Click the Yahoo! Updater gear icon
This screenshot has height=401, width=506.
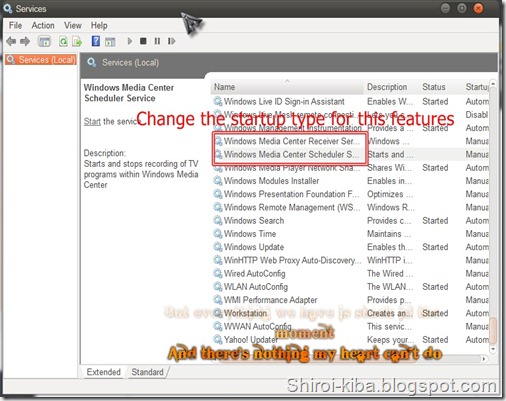[x=218, y=340]
